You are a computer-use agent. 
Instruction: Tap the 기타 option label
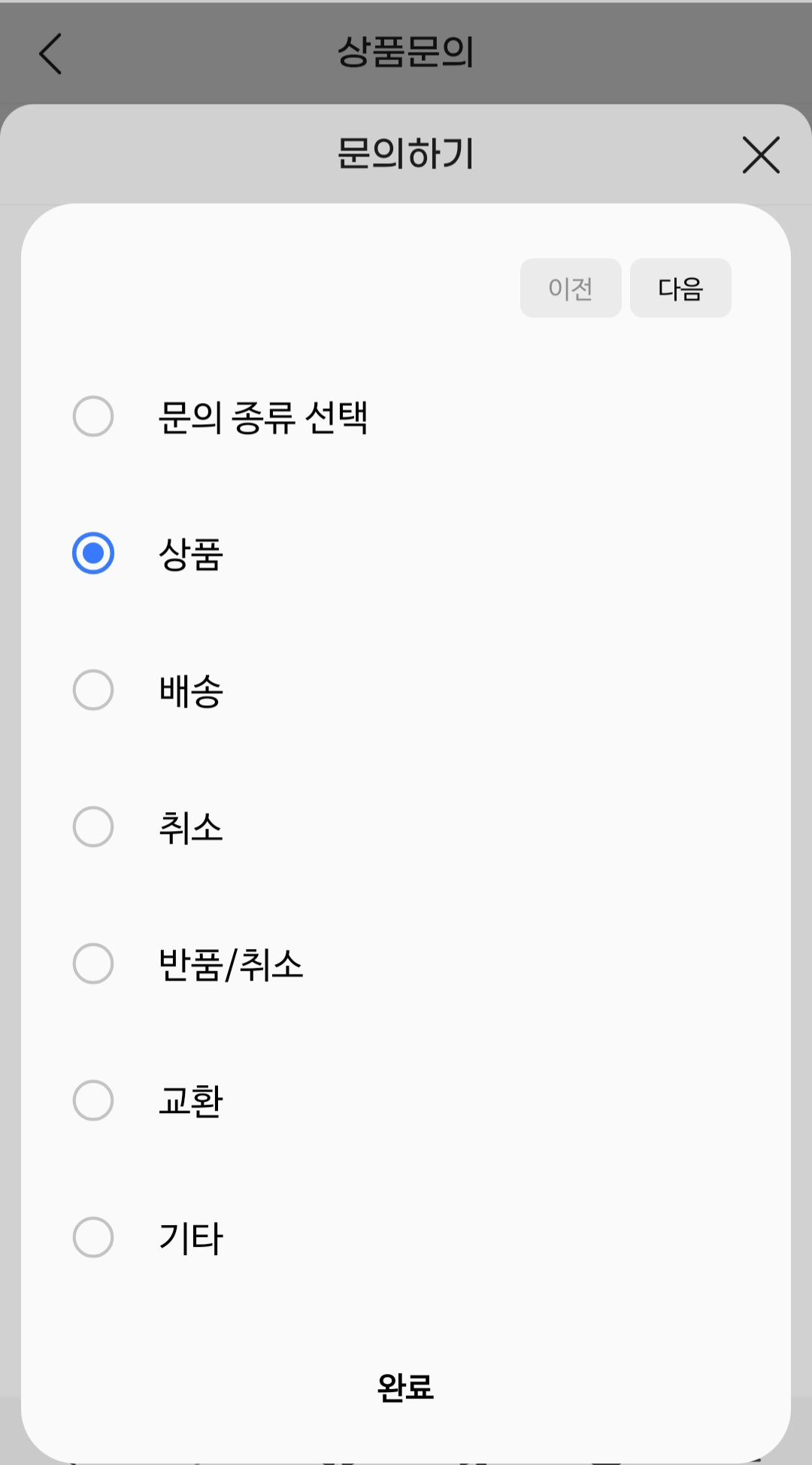point(191,1239)
